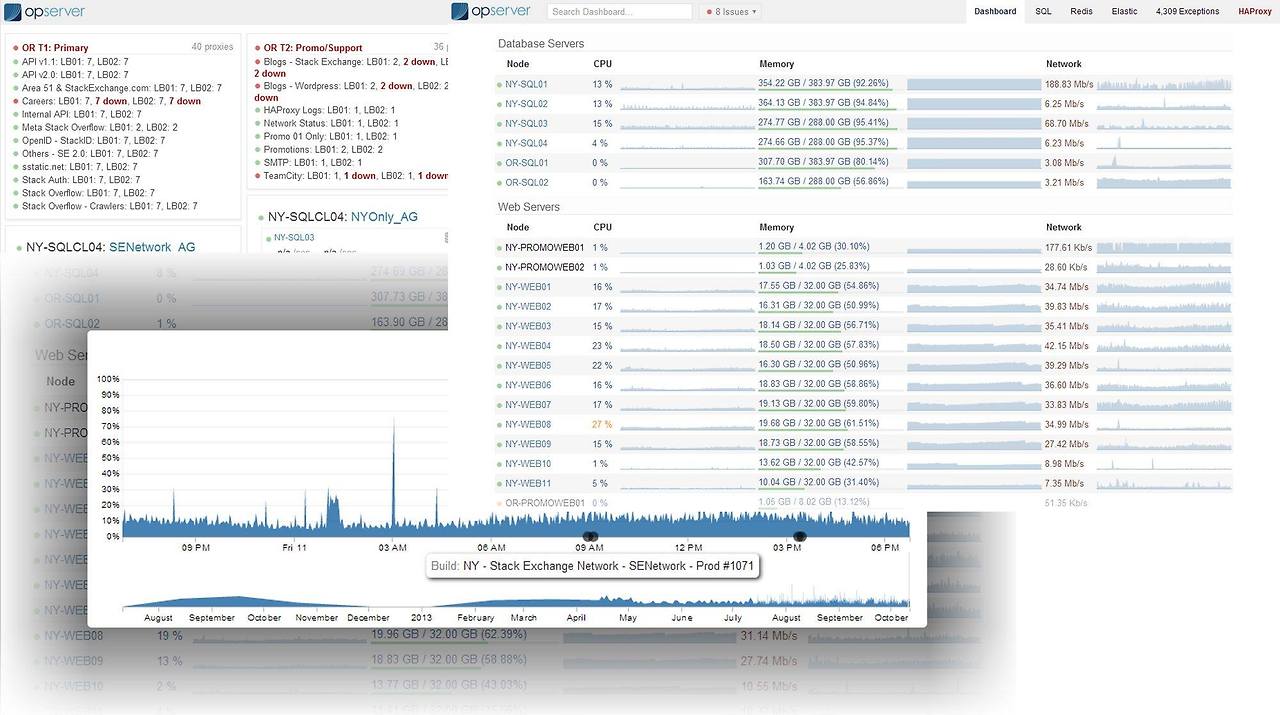Select the TeamCity proxy entry

coord(355,176)
